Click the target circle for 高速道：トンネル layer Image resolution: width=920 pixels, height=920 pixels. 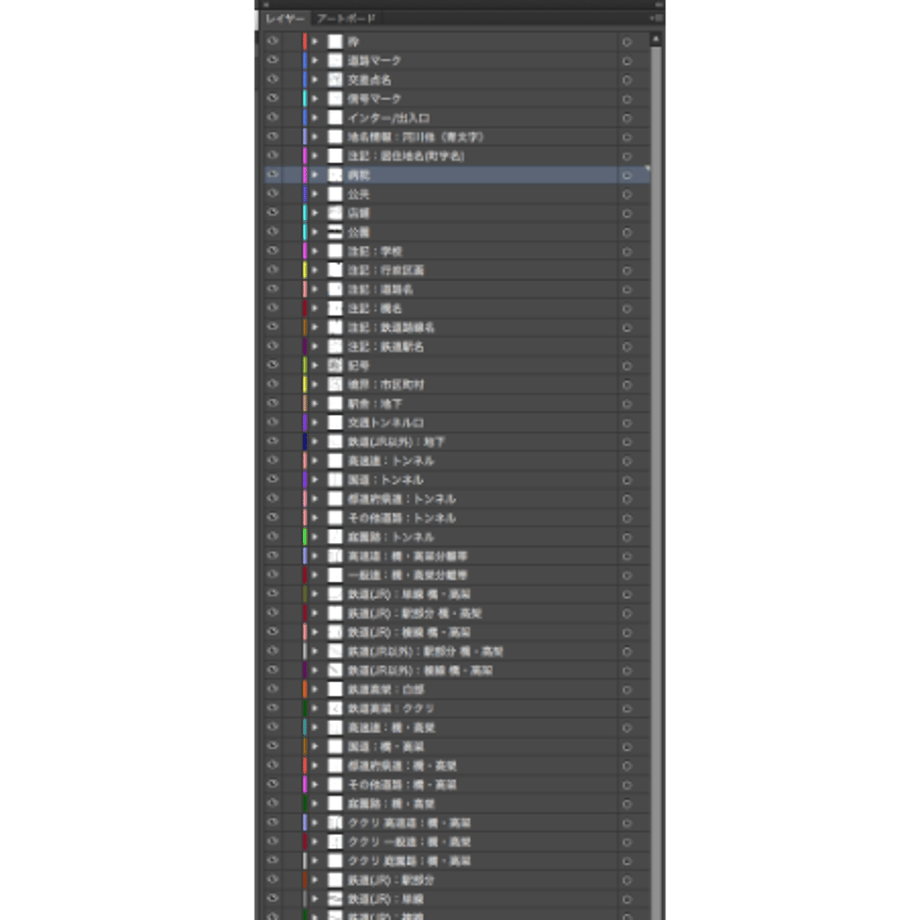tap(627, 461)
